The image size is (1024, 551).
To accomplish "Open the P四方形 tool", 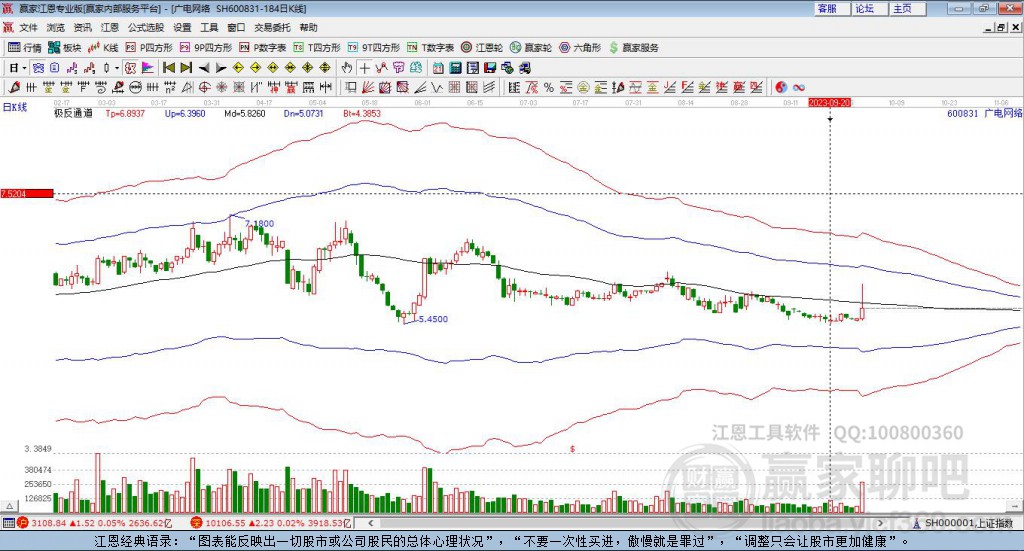I will tap(149, 48).
